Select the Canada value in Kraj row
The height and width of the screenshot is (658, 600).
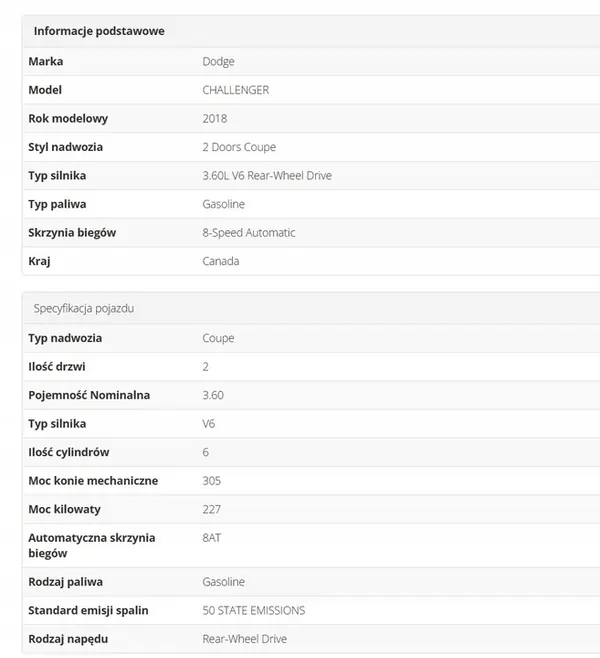(x=221, y=261)
